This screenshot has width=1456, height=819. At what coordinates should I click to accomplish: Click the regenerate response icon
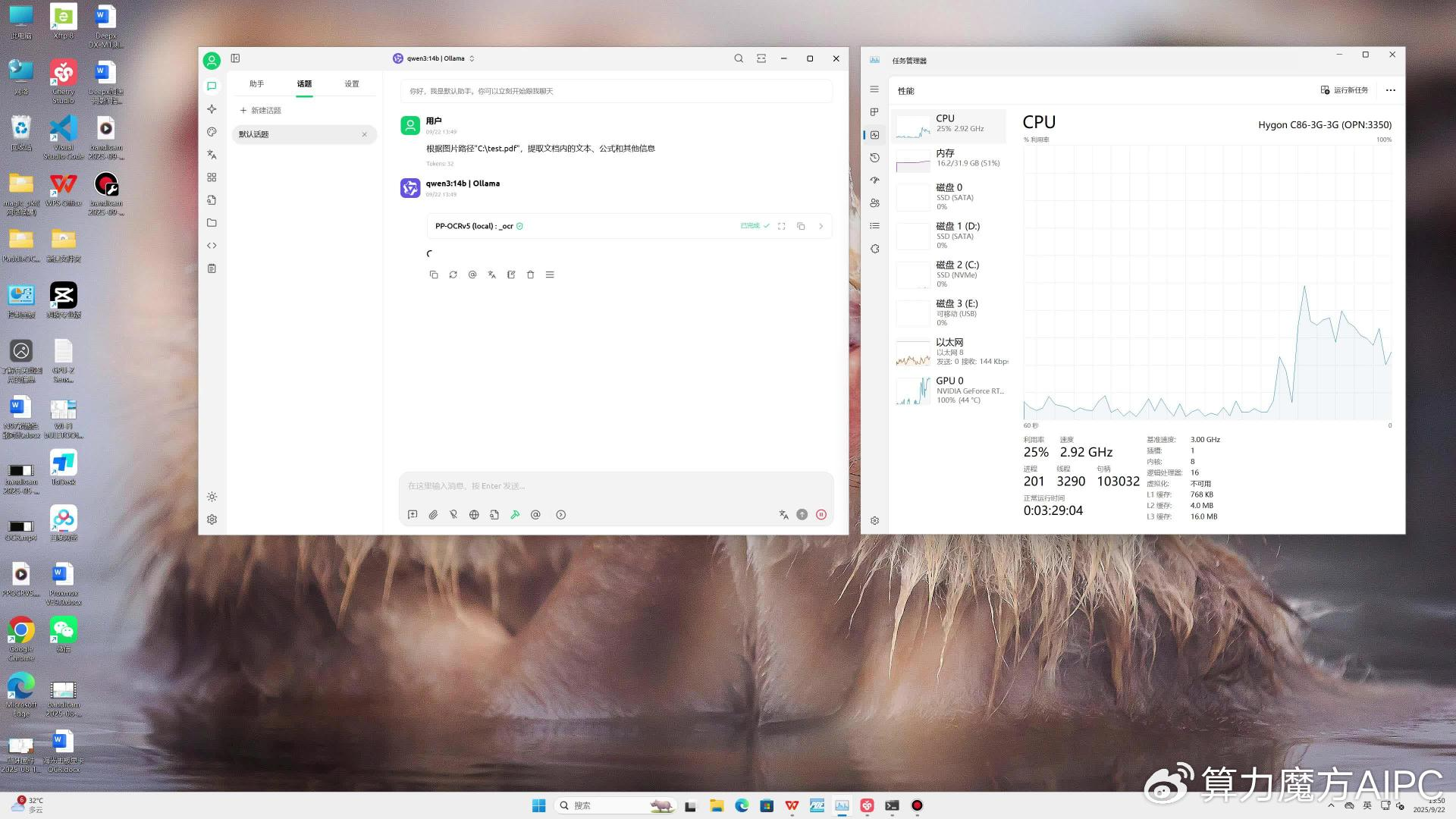point(453,275)
